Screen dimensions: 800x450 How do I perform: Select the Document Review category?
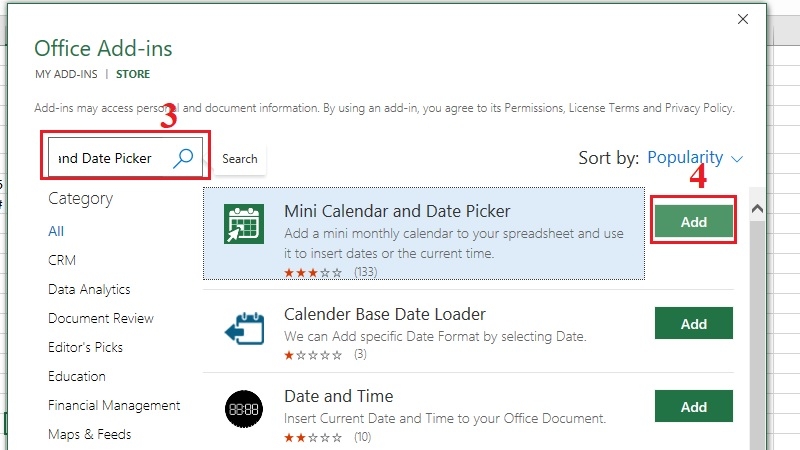click(x=101, y=318)
